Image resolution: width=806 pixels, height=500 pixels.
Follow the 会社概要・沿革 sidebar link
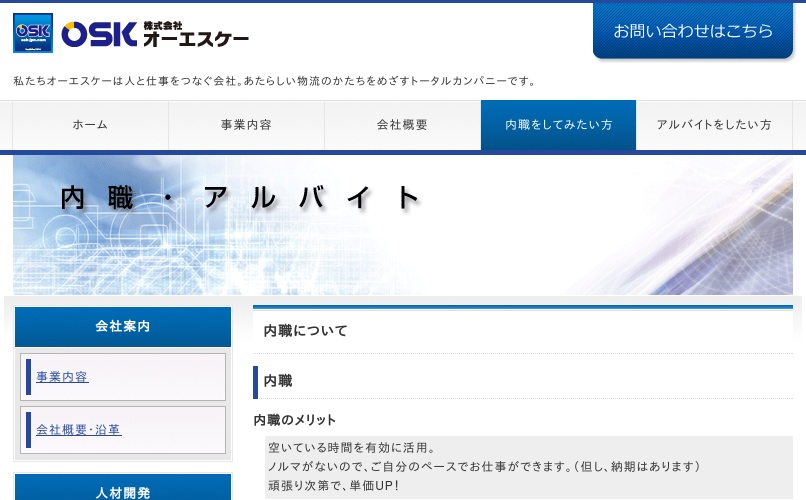coord(79,430)
